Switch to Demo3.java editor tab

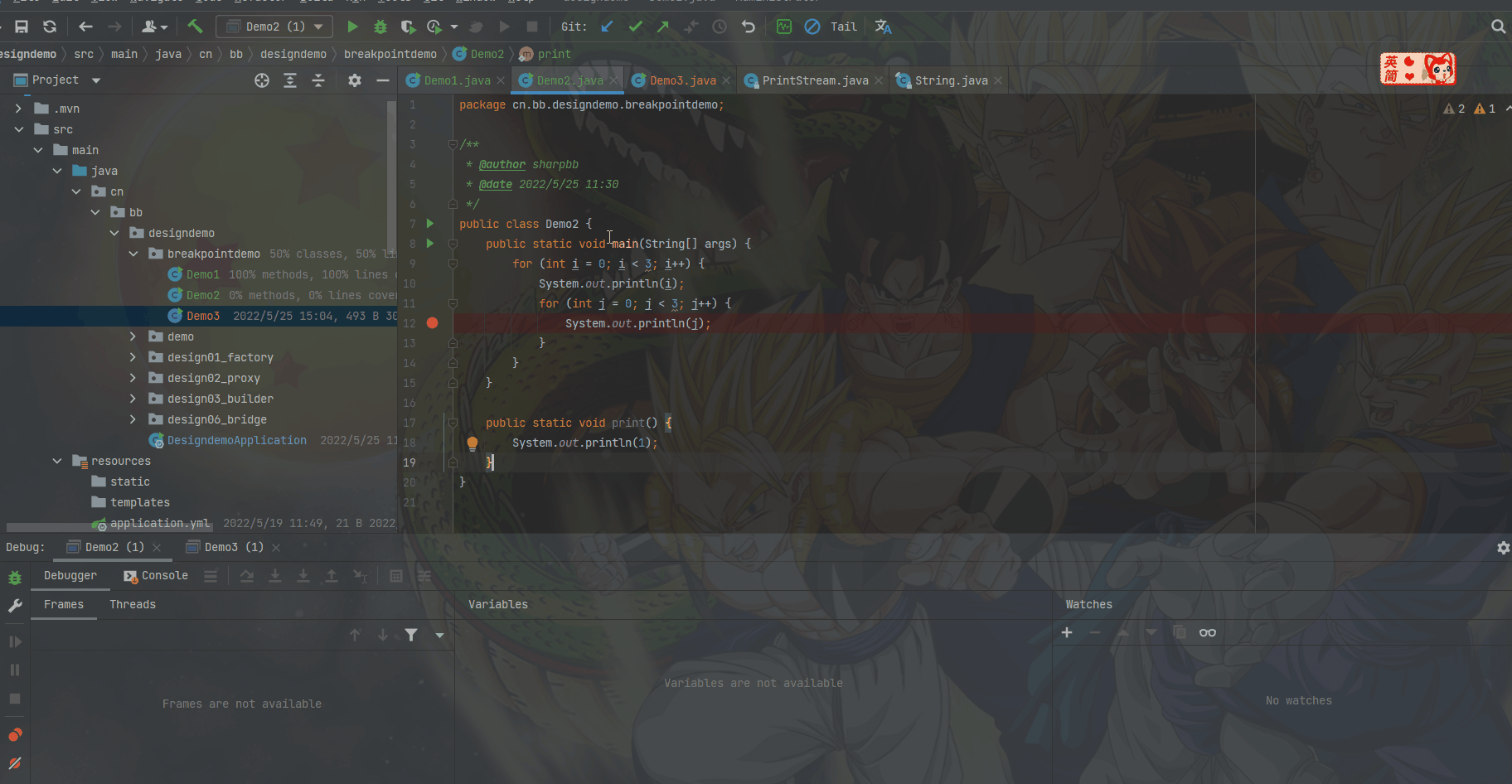pos(682,80)
